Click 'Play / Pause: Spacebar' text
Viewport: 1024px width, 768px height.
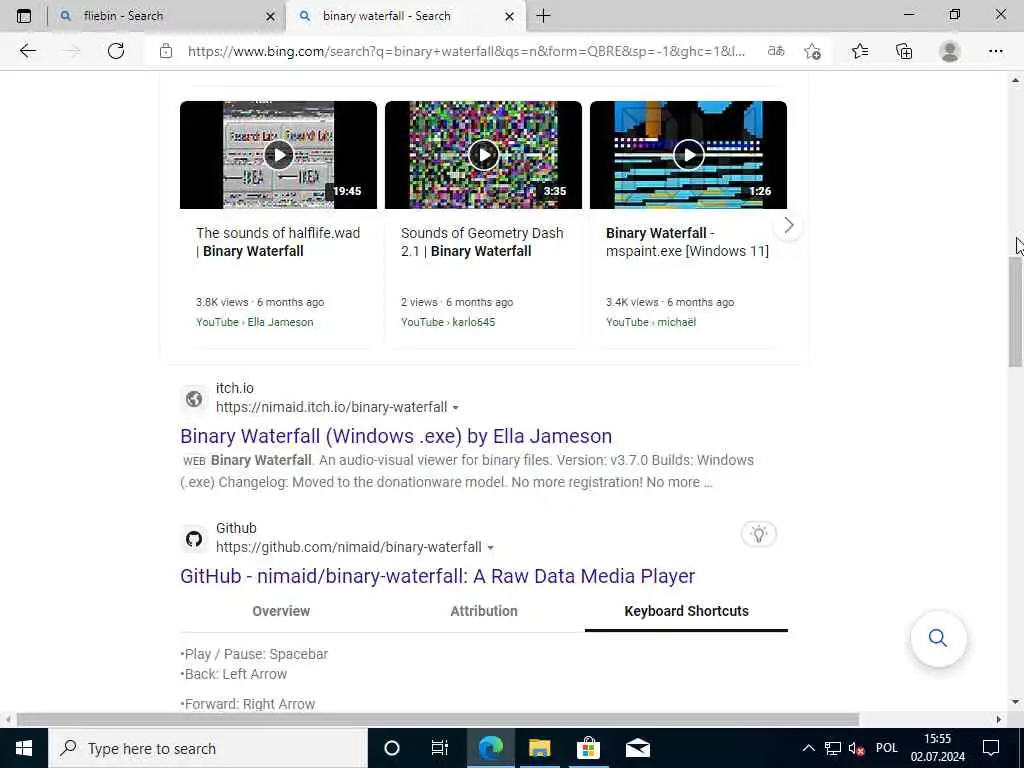click(256, 654)
